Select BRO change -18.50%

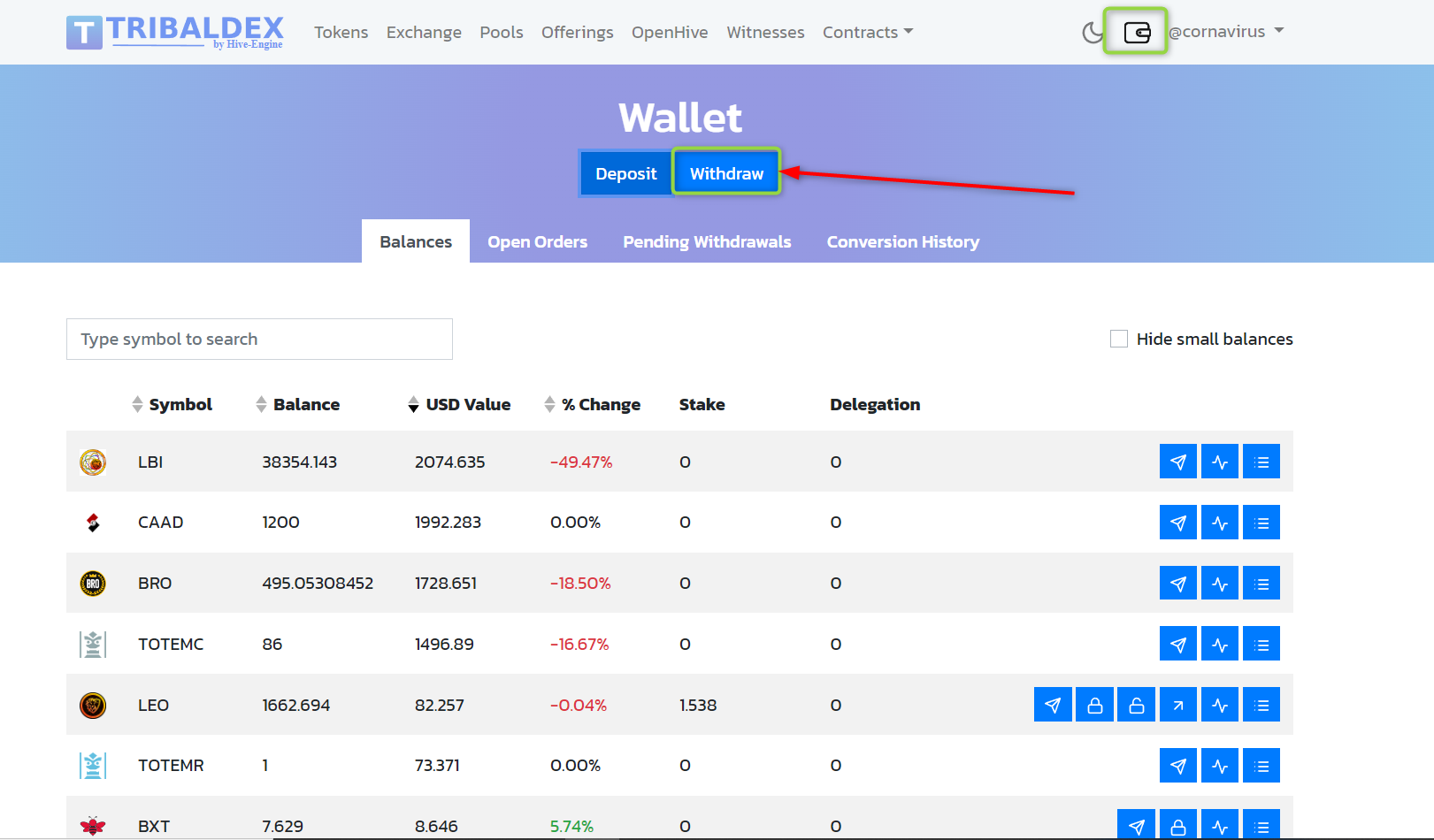[x=580, y=584]
